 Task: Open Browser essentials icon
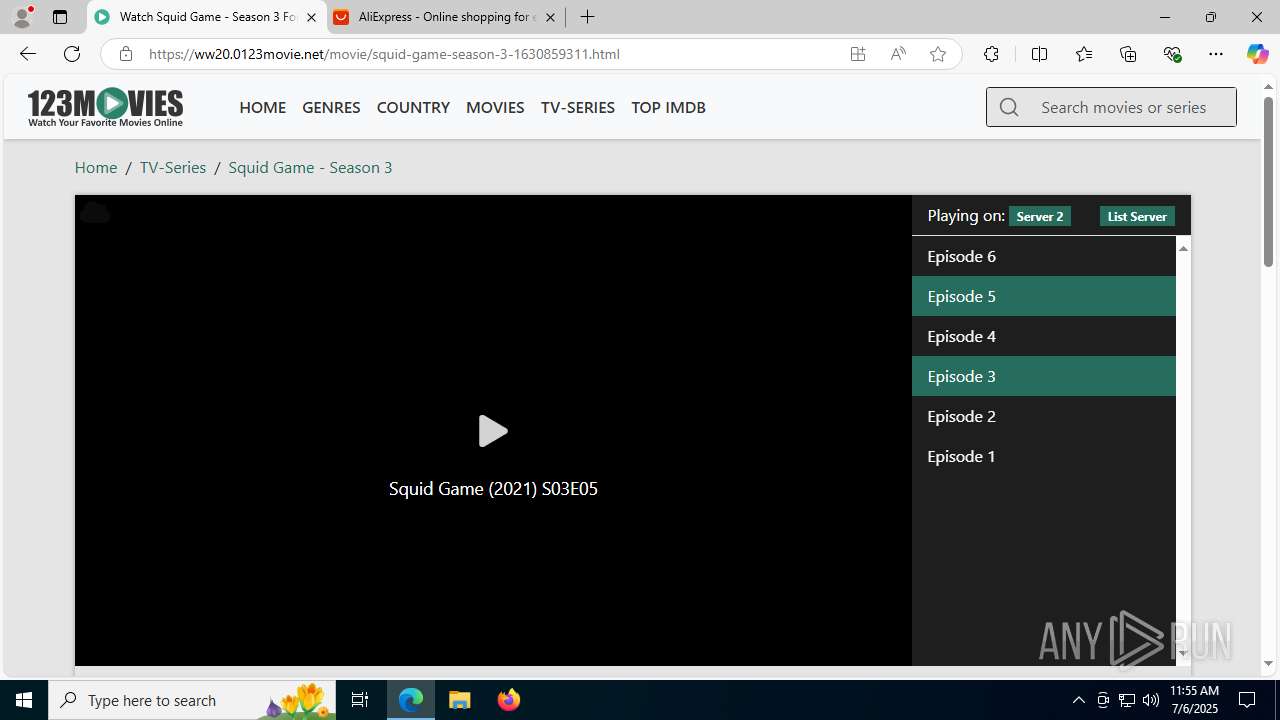tap(1172, 54)
